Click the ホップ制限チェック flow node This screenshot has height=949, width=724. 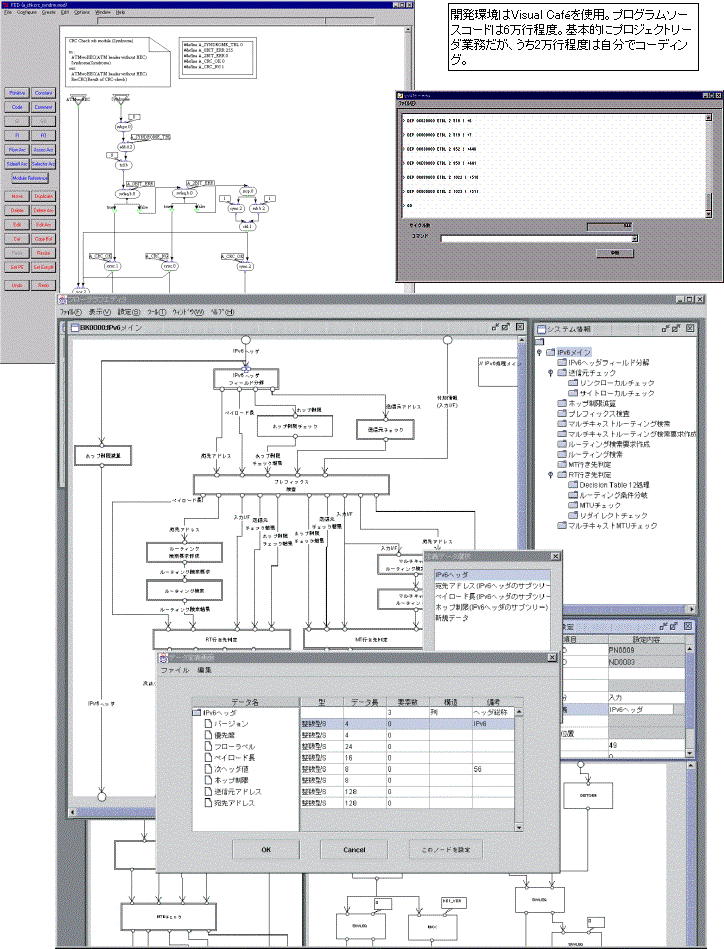tap(295, 427)
